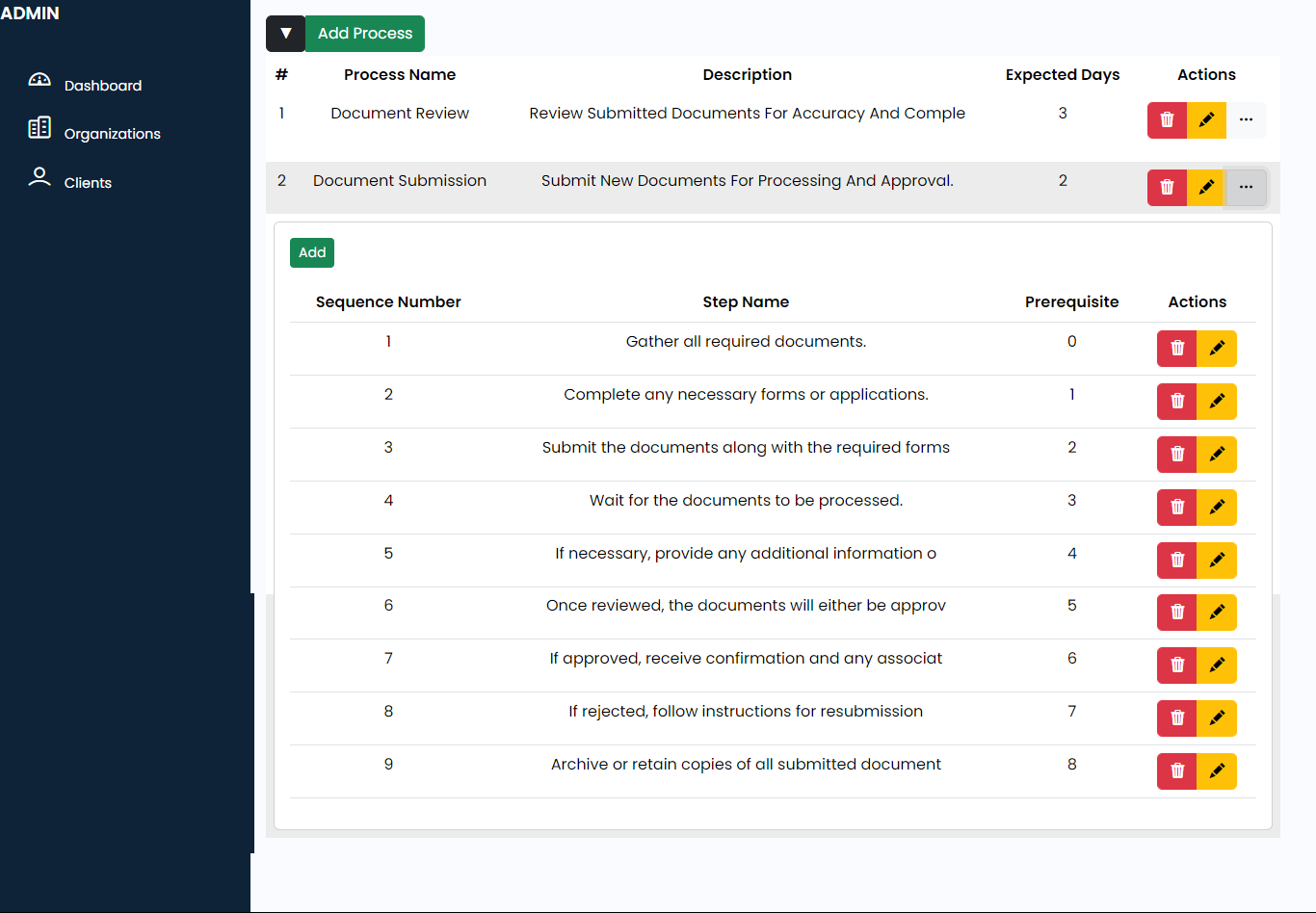Click the ADMIN title
This screenshot has height=913, width=1316.
tap(30, 13)
